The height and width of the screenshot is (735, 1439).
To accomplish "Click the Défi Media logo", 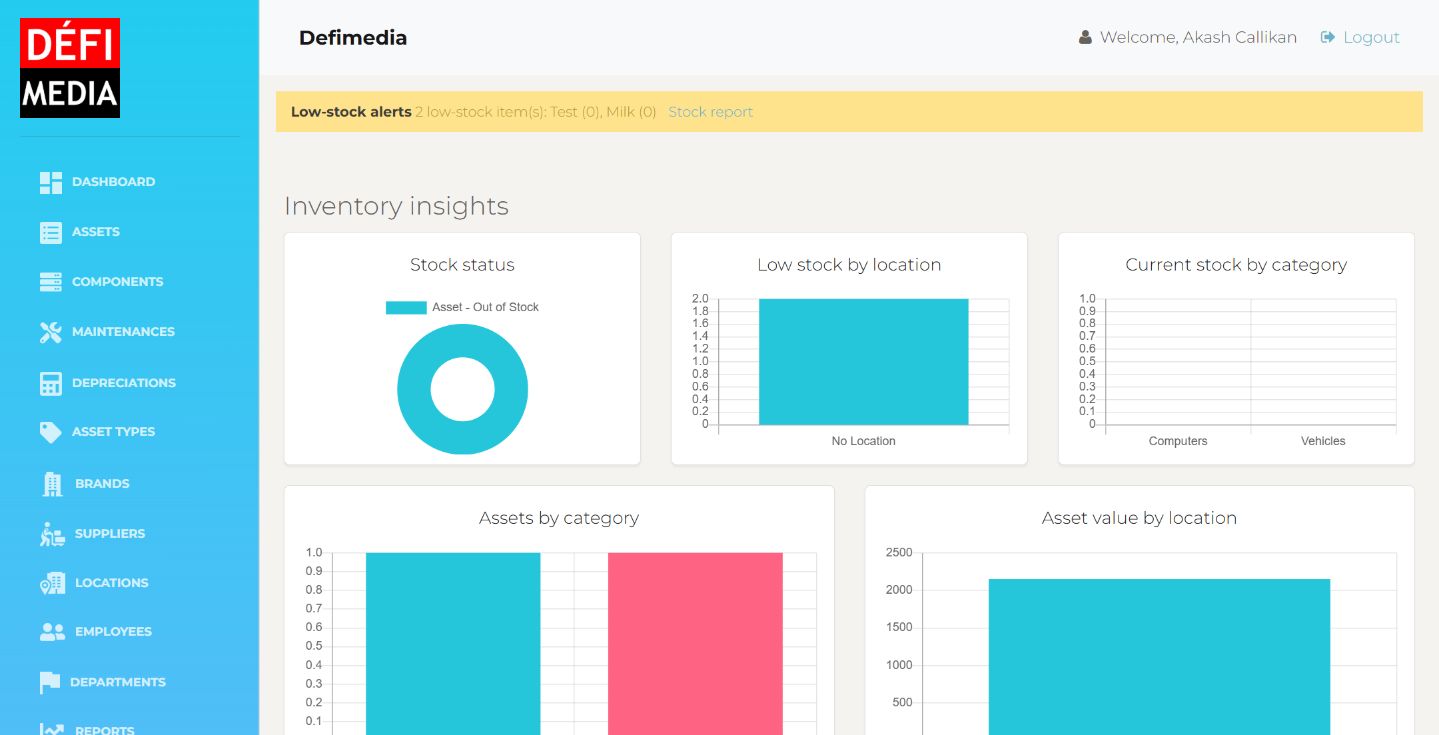I will [x=70, y=68].
